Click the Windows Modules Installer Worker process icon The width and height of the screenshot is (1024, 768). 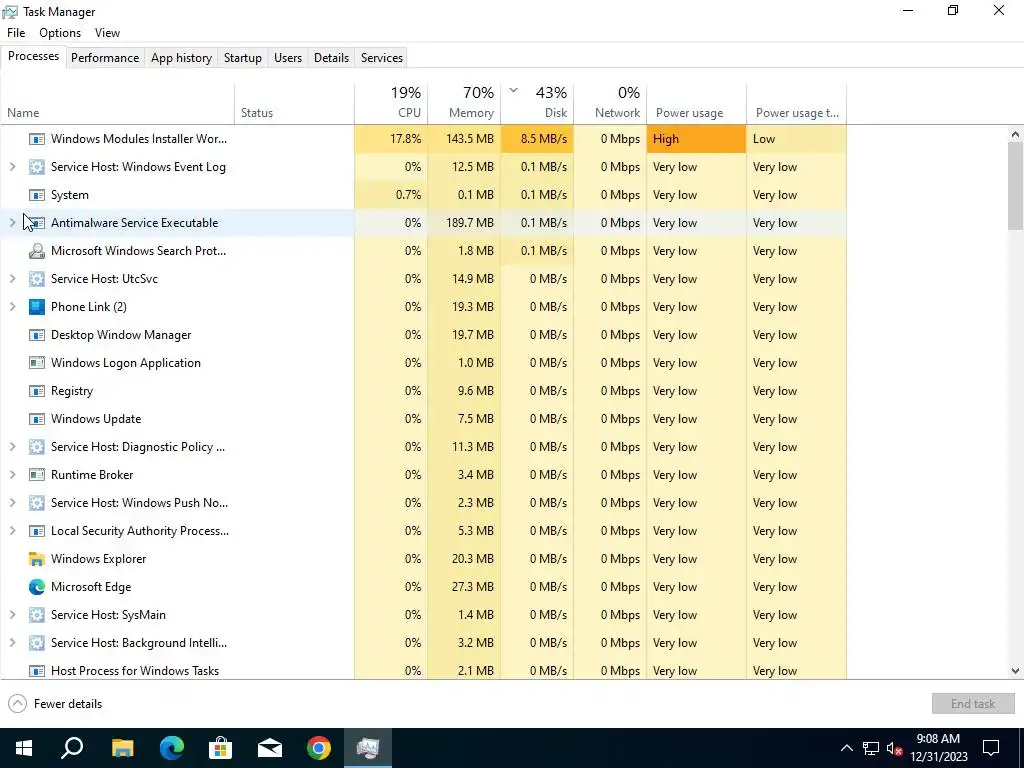pyautogui.click(x=37, y=139)
